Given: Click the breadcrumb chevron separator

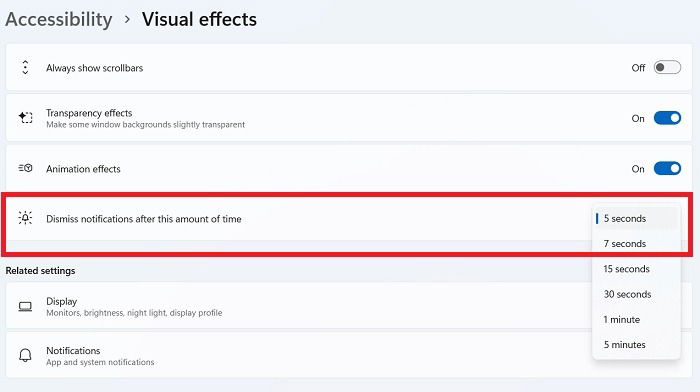Looking at the screenshot, I should click(127, 20).
